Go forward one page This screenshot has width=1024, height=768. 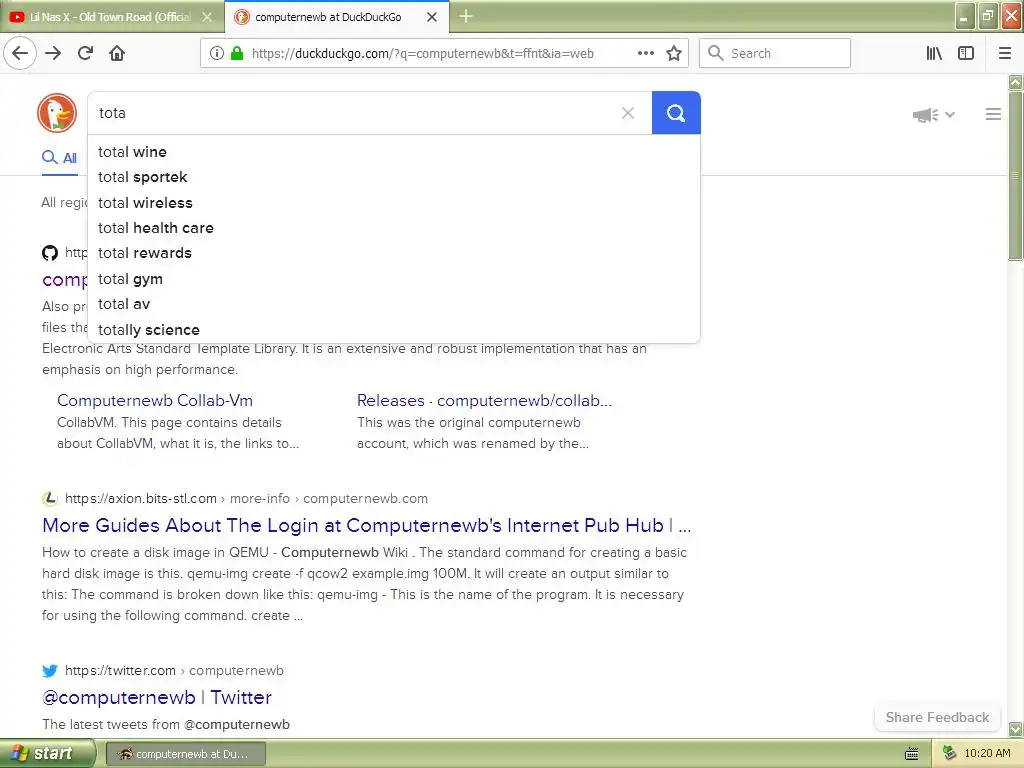(x=53, y=53)
